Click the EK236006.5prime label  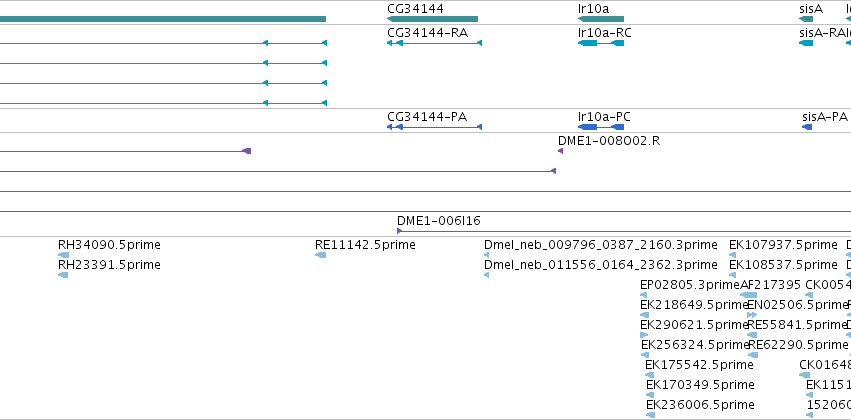(x=700, y=405)
